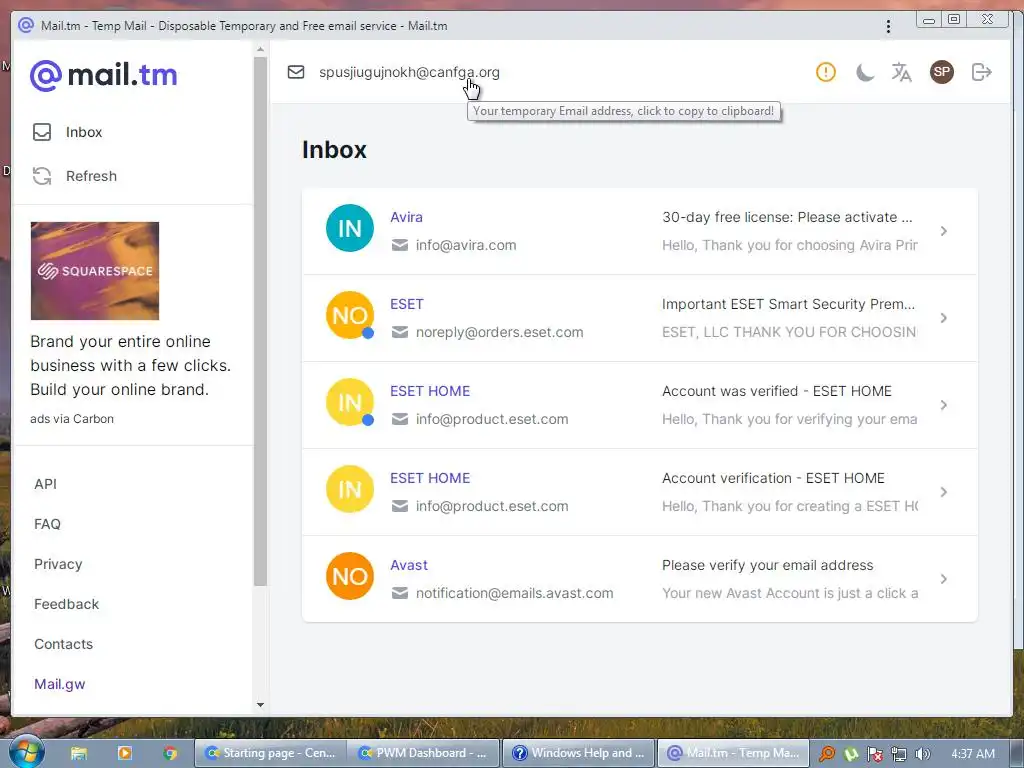Open the browser three-dot menu
Screen dimensions: 1024x768
(x=888, y=26)
